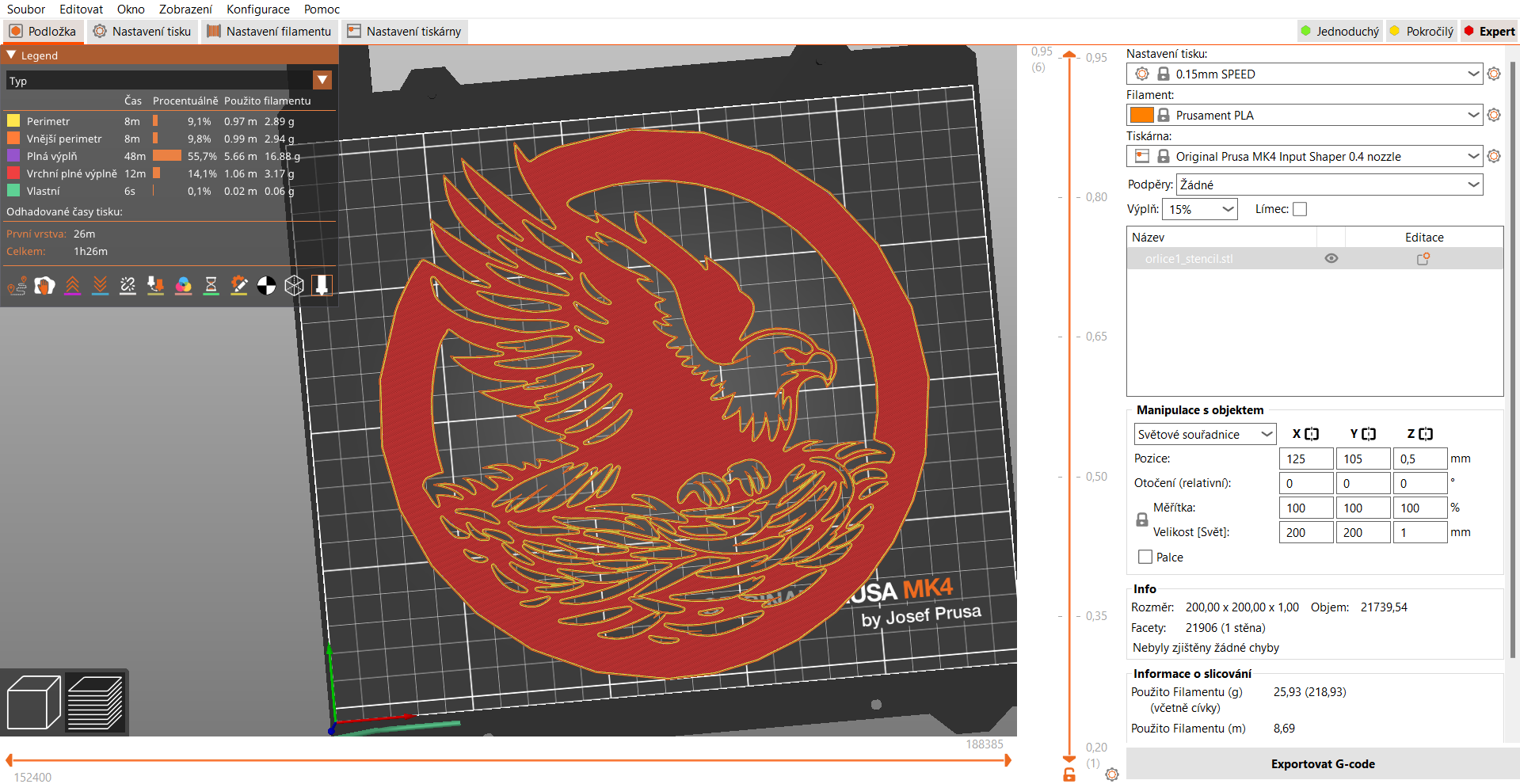Image resolution: width=1520 pixels, height=784 pixels.
Task: Open the Pomoc menu
Action: 322,10
